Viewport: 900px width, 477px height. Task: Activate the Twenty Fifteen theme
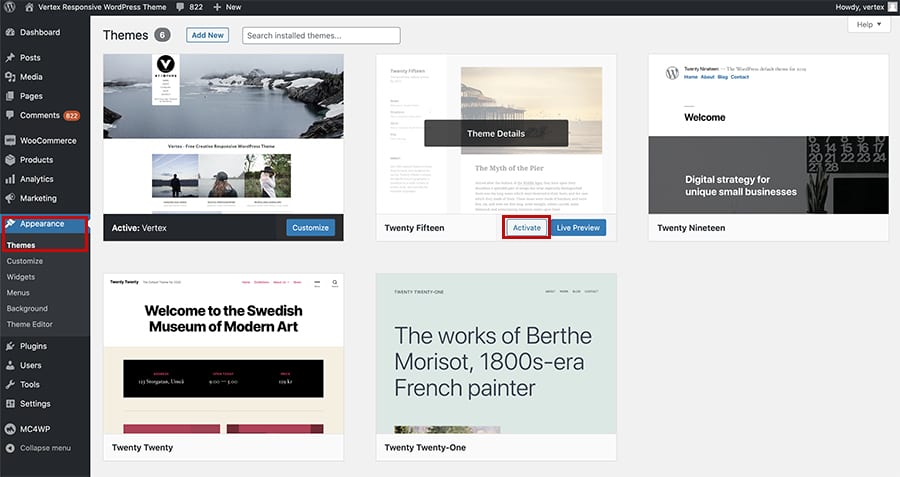pos(526,227)
